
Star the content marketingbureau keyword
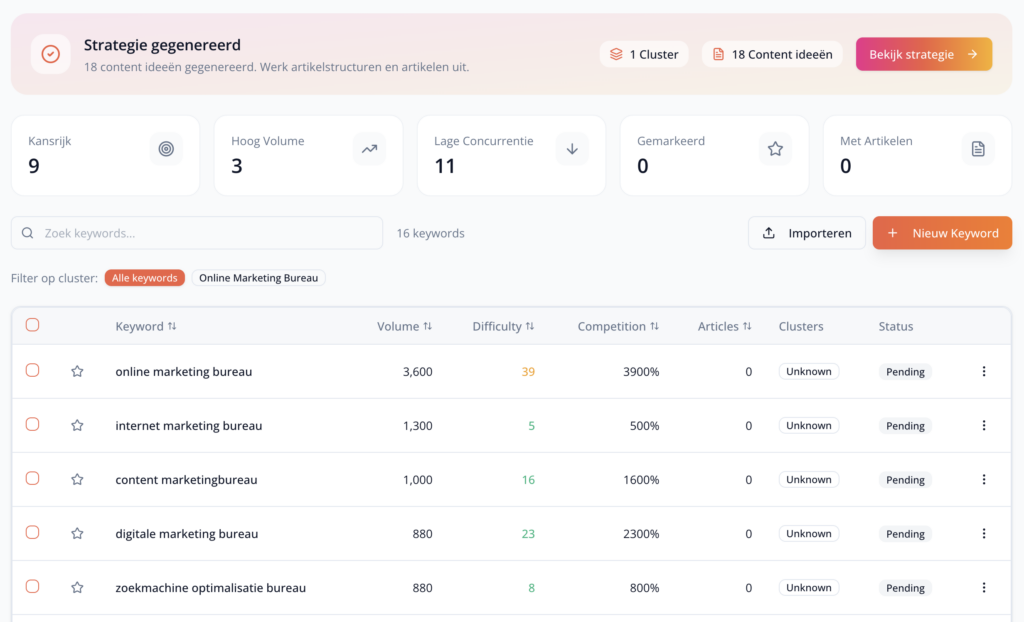click(x=77, y=479)
